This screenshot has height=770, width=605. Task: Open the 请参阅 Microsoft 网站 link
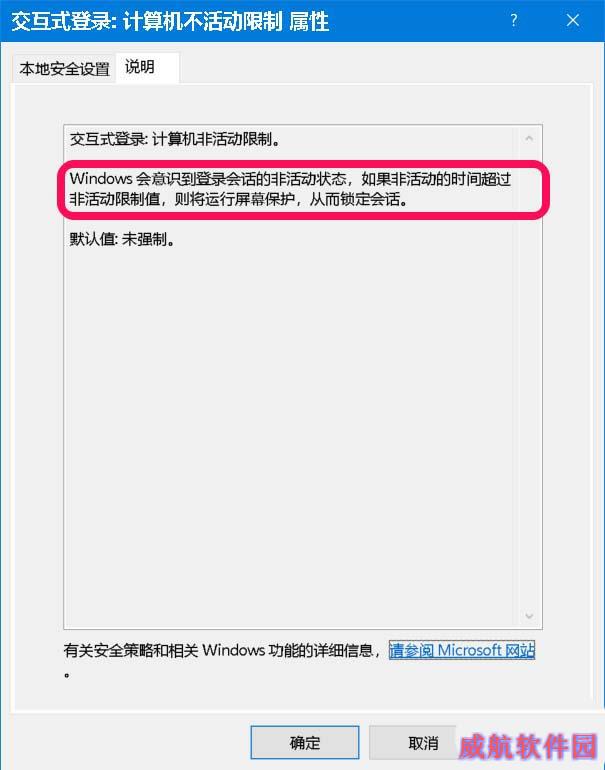462,650
